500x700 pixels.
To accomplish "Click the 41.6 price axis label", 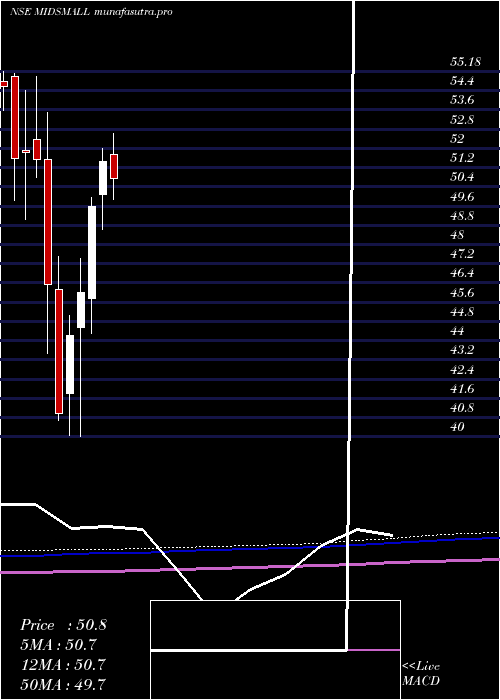I will click(x=462, y=389).
